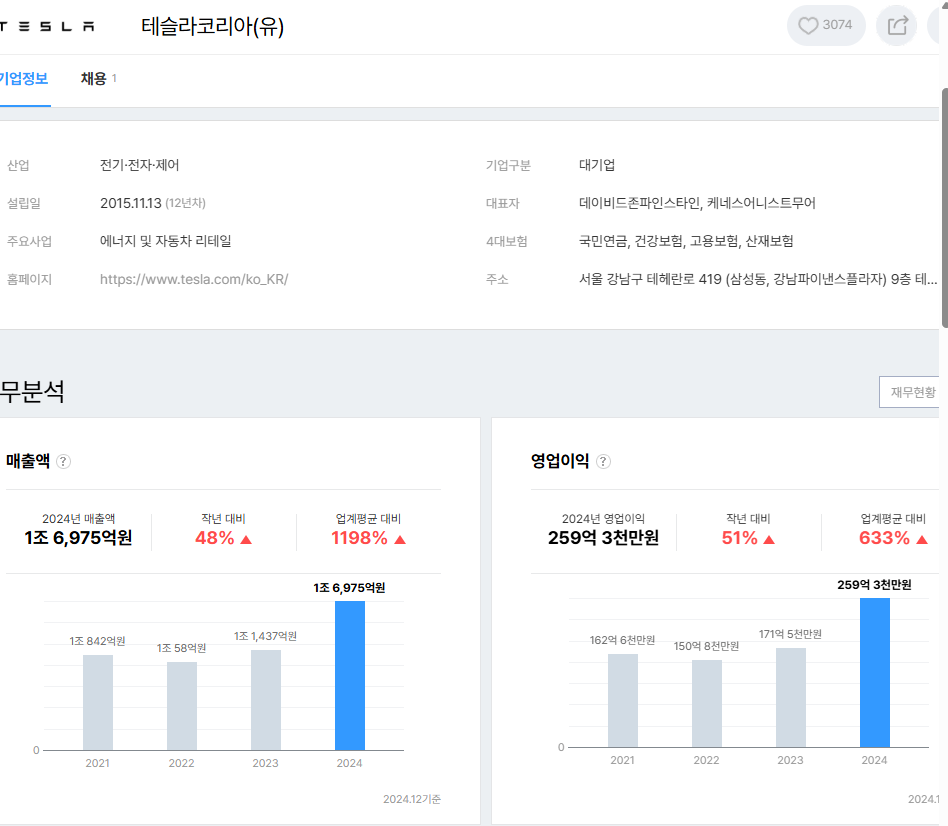
Task: Click the heart favorite button showing 3074
Action: [x=826, y=25]
